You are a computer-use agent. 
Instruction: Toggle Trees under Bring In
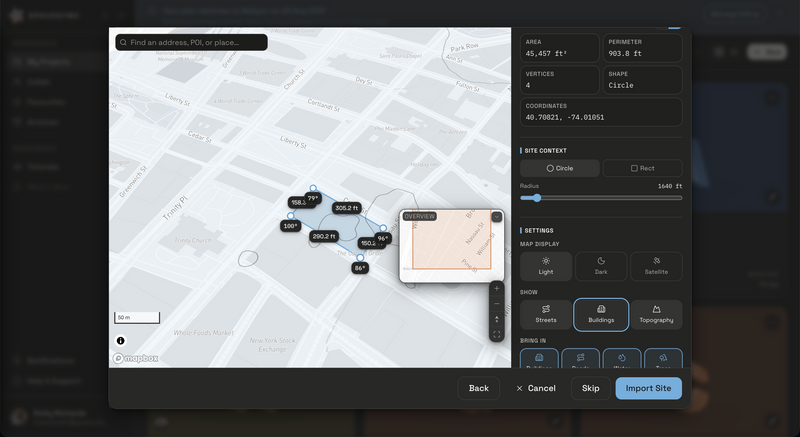pos(663,358)
